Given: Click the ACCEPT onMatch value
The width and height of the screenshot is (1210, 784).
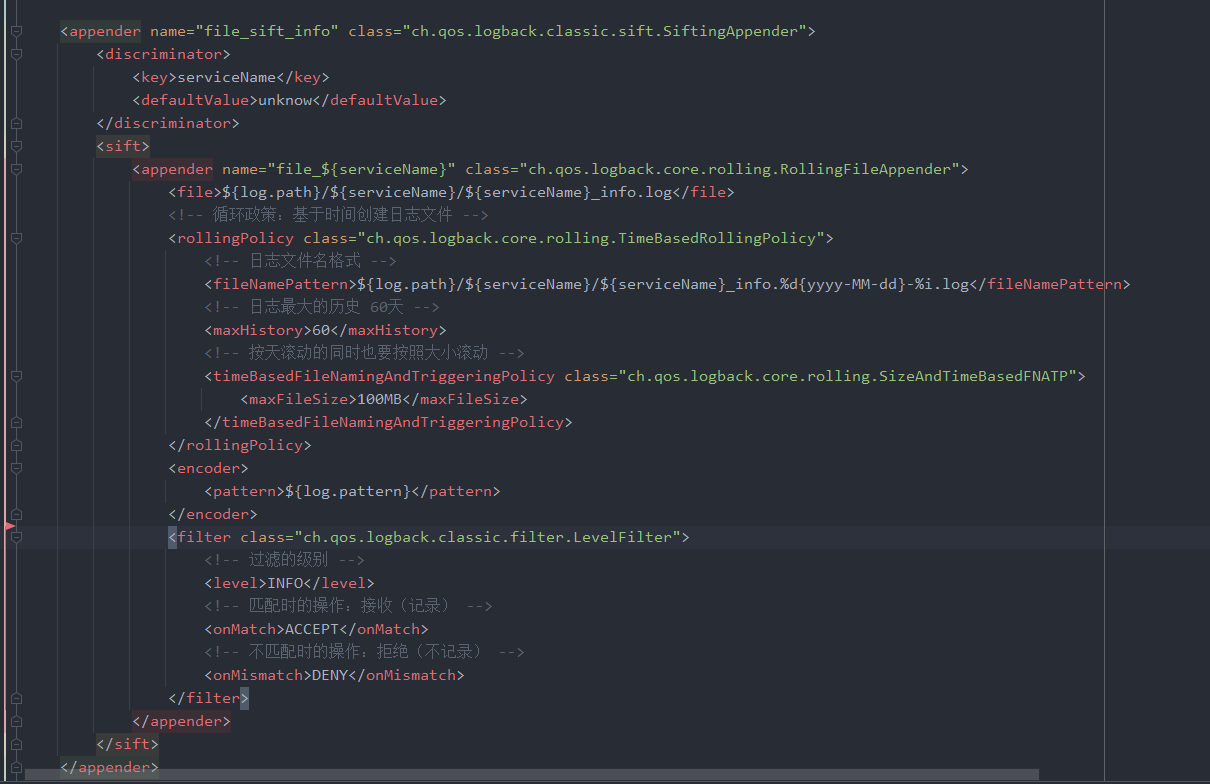Looking at the screenshot, I should tap(312, 629).
